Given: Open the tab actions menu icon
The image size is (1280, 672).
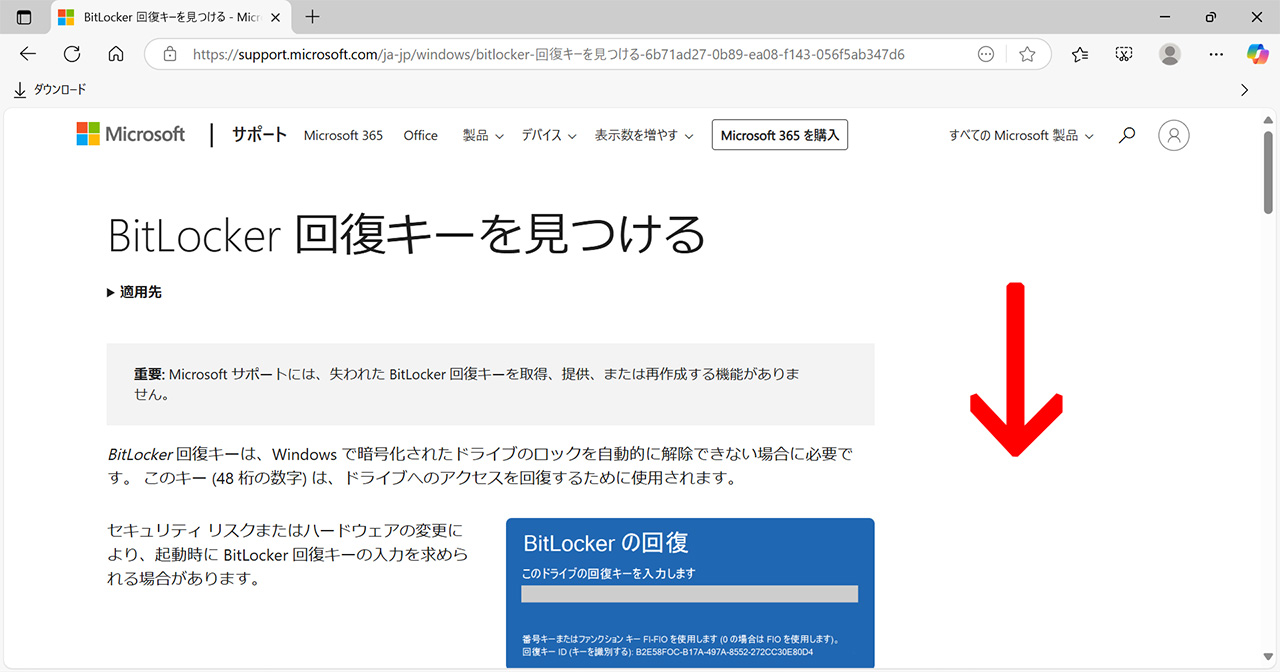Looking at the screenshot, I should click(25, 17).
